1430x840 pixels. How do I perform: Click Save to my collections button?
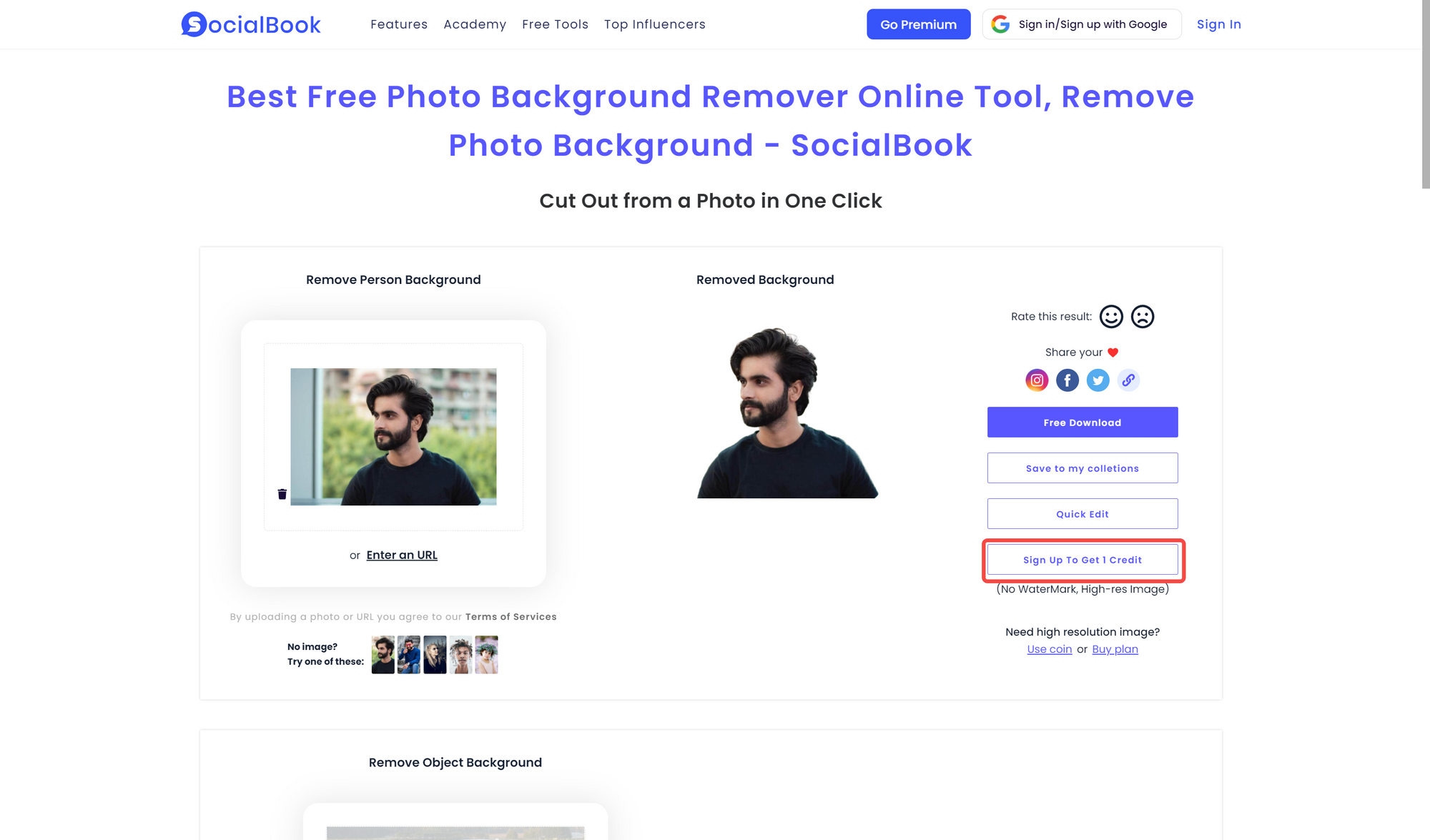pyautogui.click(x=1082, y=468)
